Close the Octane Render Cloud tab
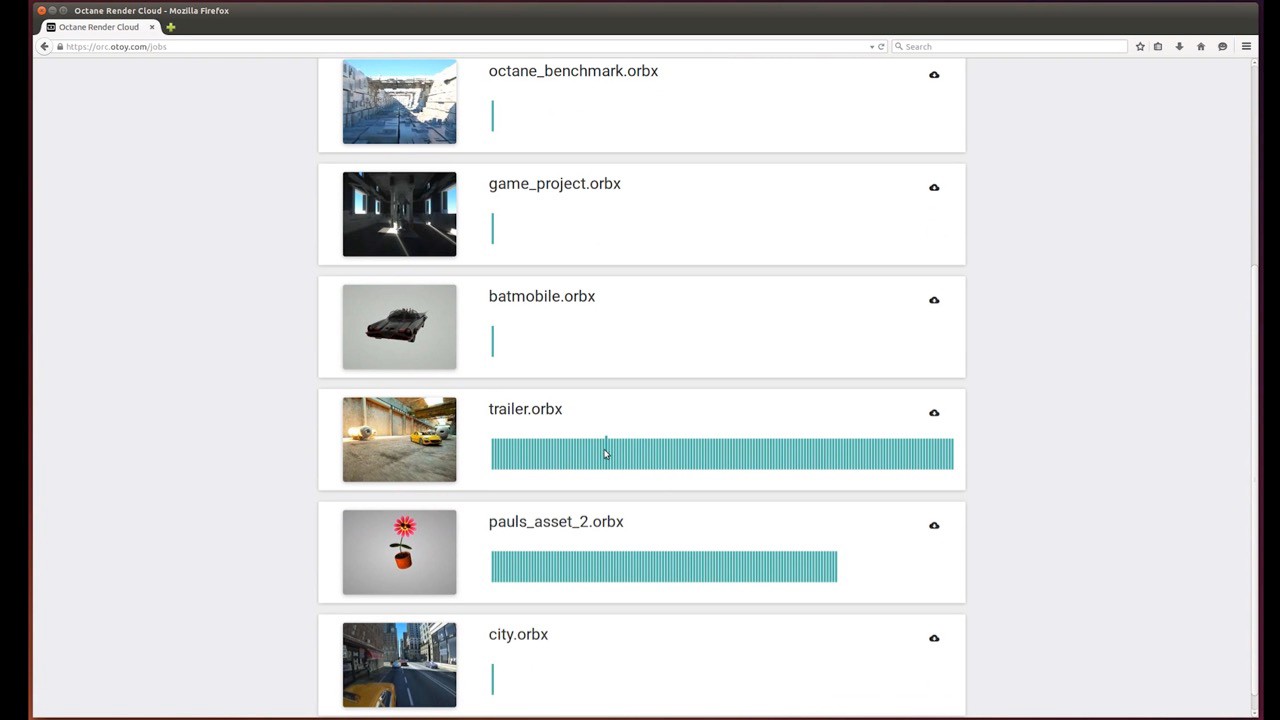The height and width of the screenshot is (720, 1280). pos(152,27)
